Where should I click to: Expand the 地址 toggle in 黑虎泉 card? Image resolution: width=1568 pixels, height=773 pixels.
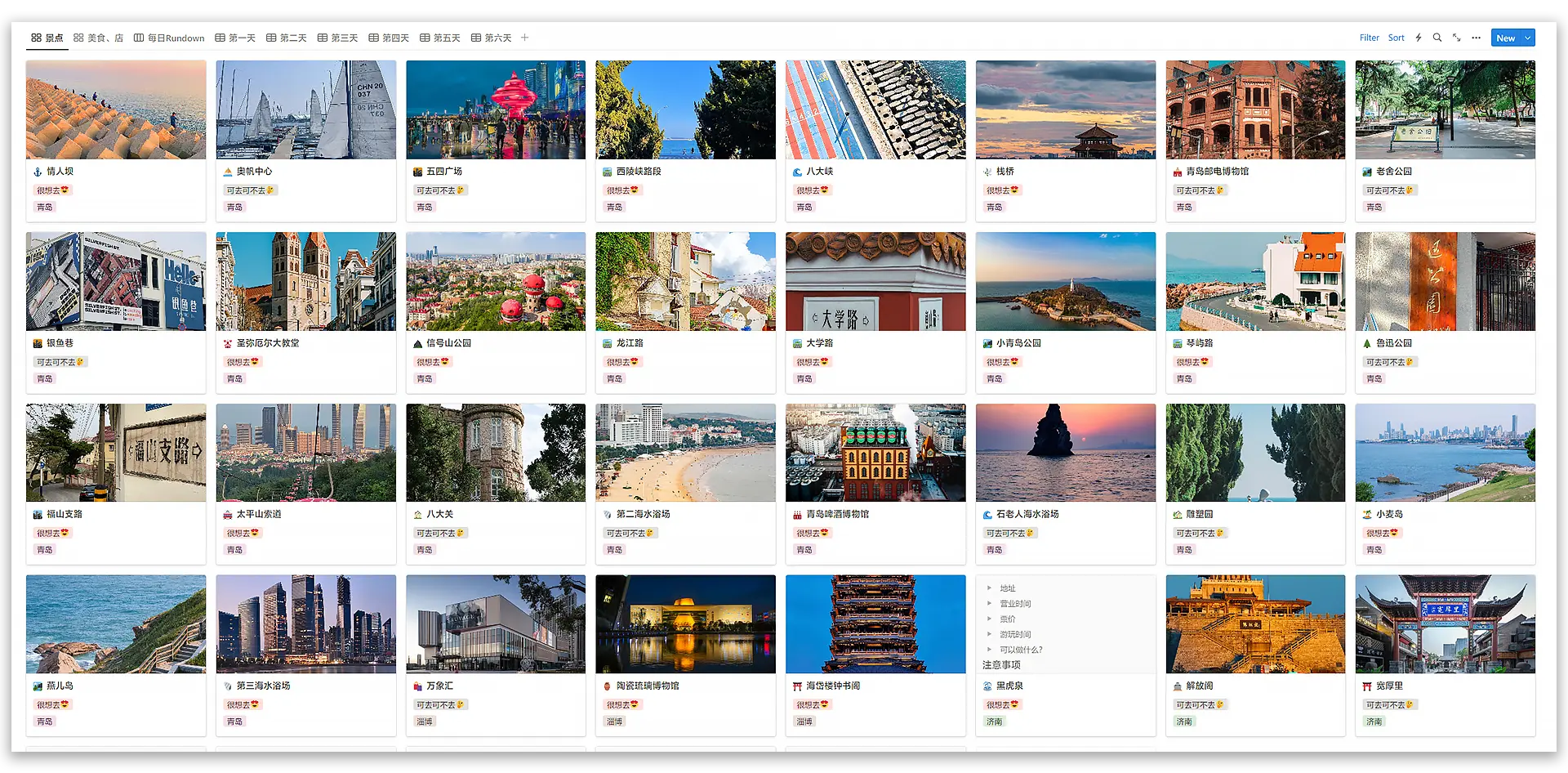click(x=989, y=588)
